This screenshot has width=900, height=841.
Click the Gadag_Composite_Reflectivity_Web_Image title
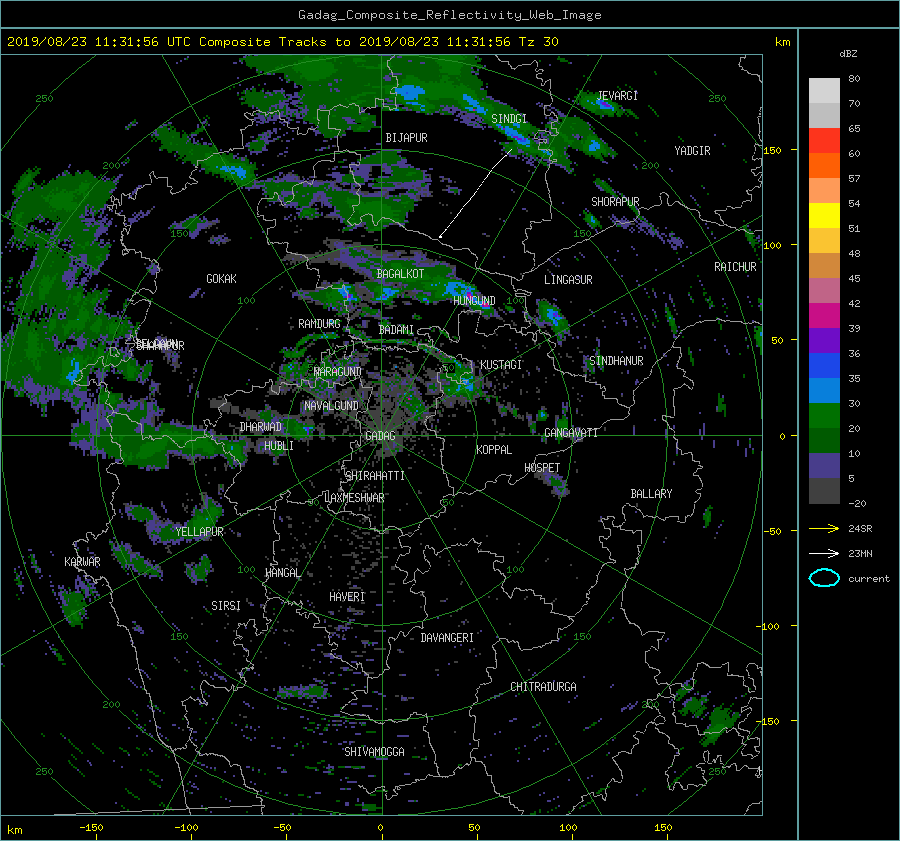point(449,15)
